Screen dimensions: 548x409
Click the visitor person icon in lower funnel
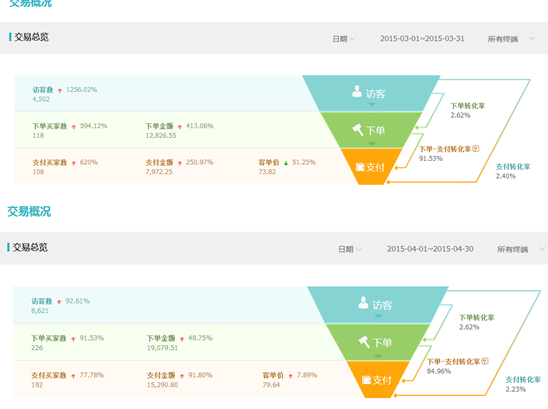coord(363,303)
